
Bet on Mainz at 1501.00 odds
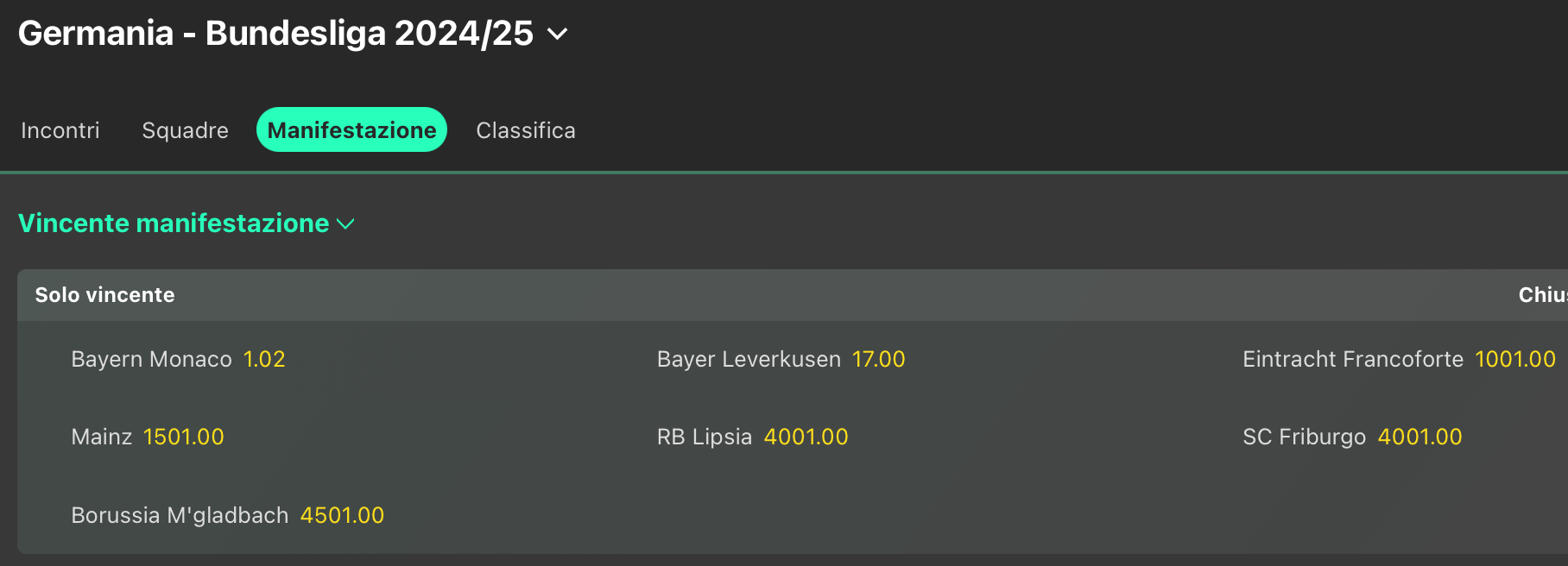183,437
